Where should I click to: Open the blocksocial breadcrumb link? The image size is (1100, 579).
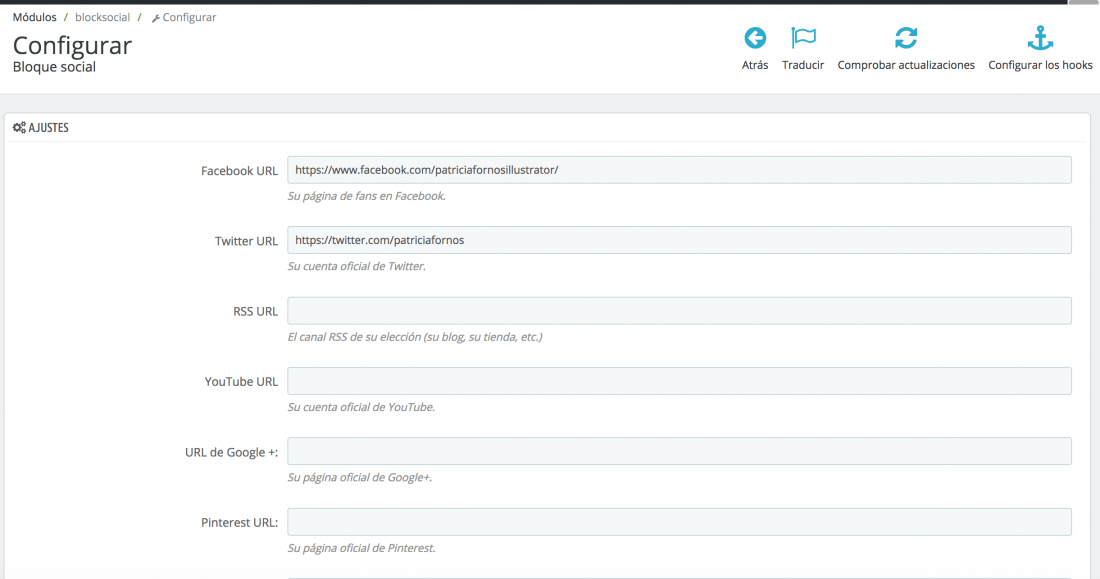[102, 18]
